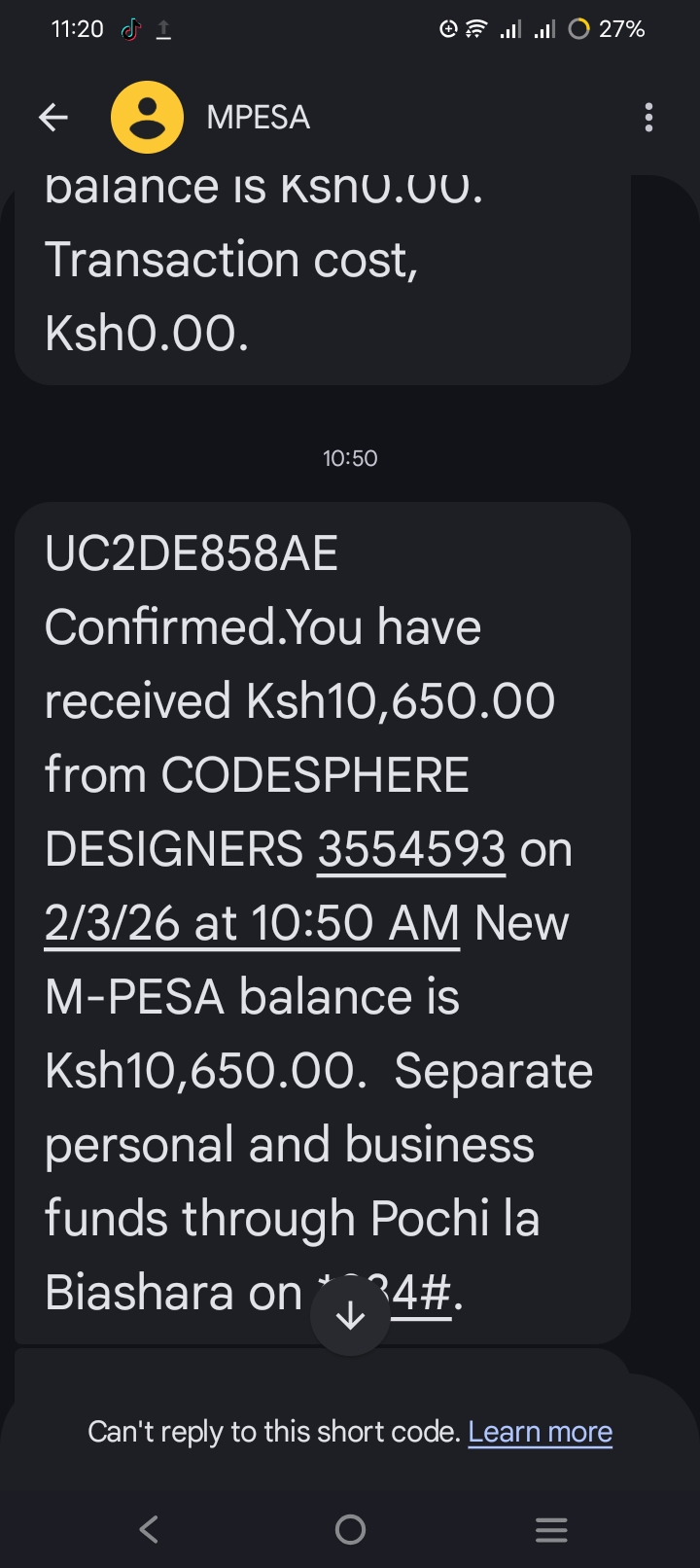This screenshot has width=700, height=1568.
Task: Tap the Wi-Fi status icon
Action: (x=475, y=29)
